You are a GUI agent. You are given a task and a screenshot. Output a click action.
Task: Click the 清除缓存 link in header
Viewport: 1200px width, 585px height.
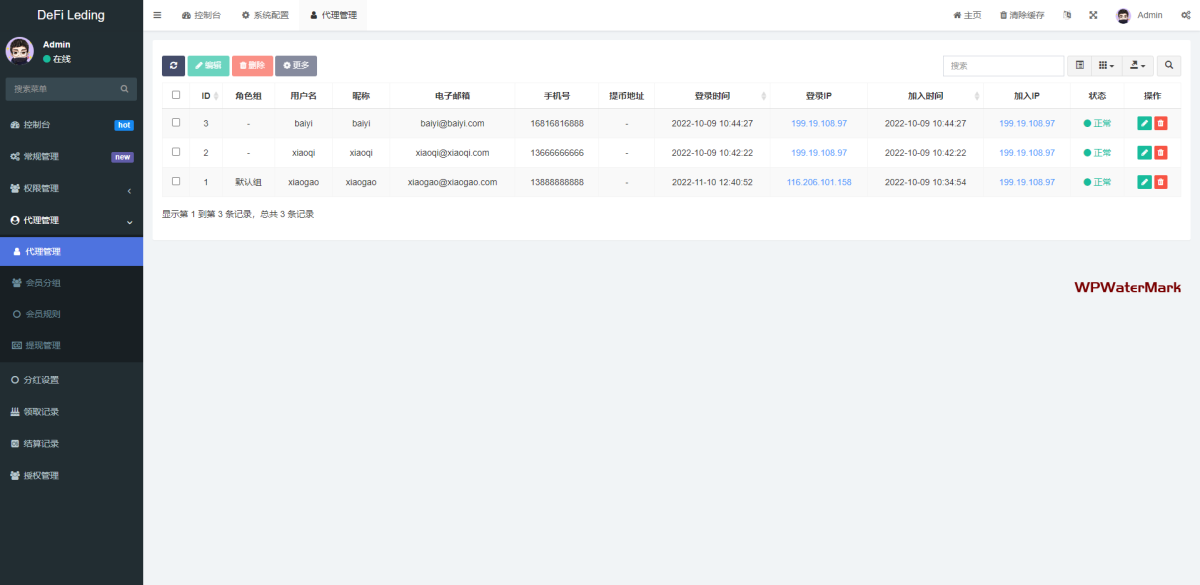coord(1022,15)
